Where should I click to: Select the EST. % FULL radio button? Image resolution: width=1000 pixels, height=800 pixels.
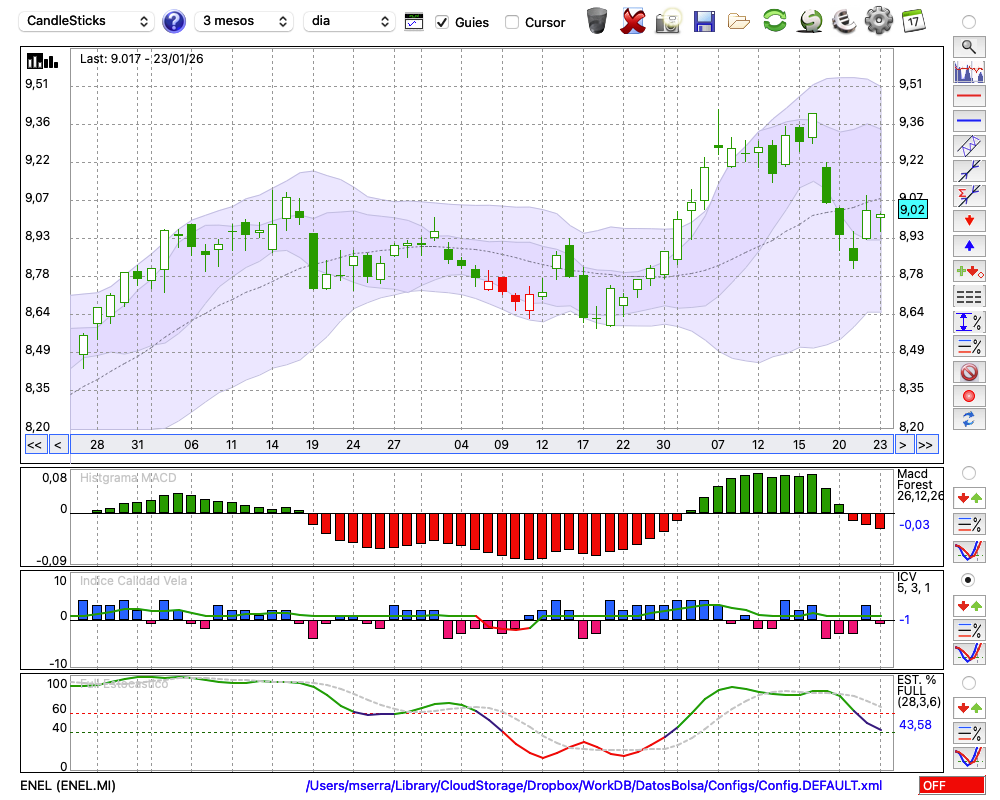(x=968, y=683)
